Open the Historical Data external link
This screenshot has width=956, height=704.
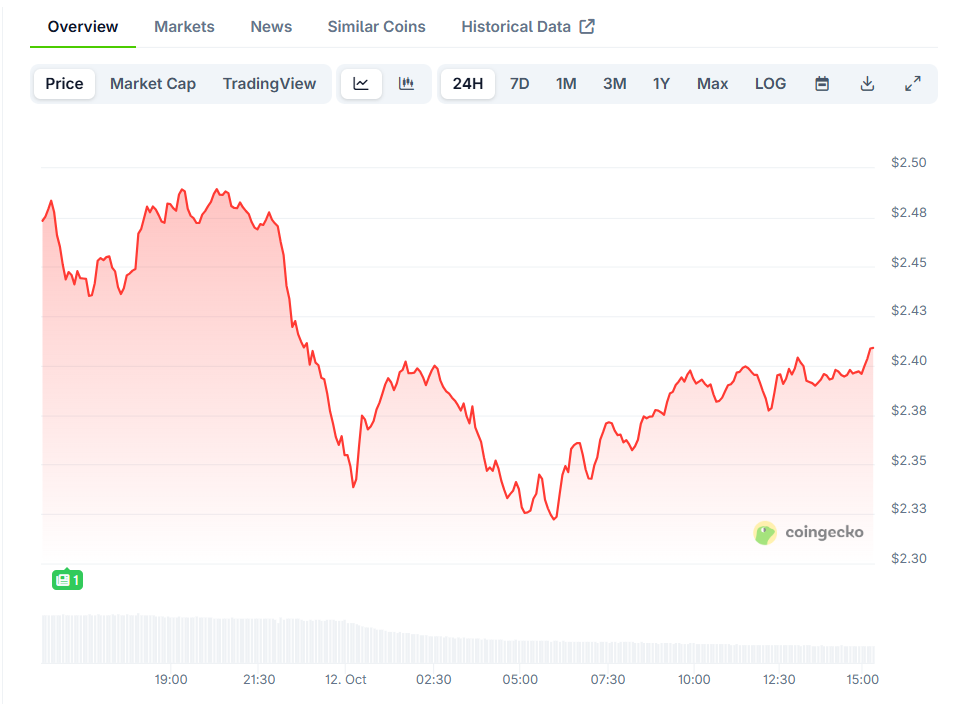tap(527, 27)
